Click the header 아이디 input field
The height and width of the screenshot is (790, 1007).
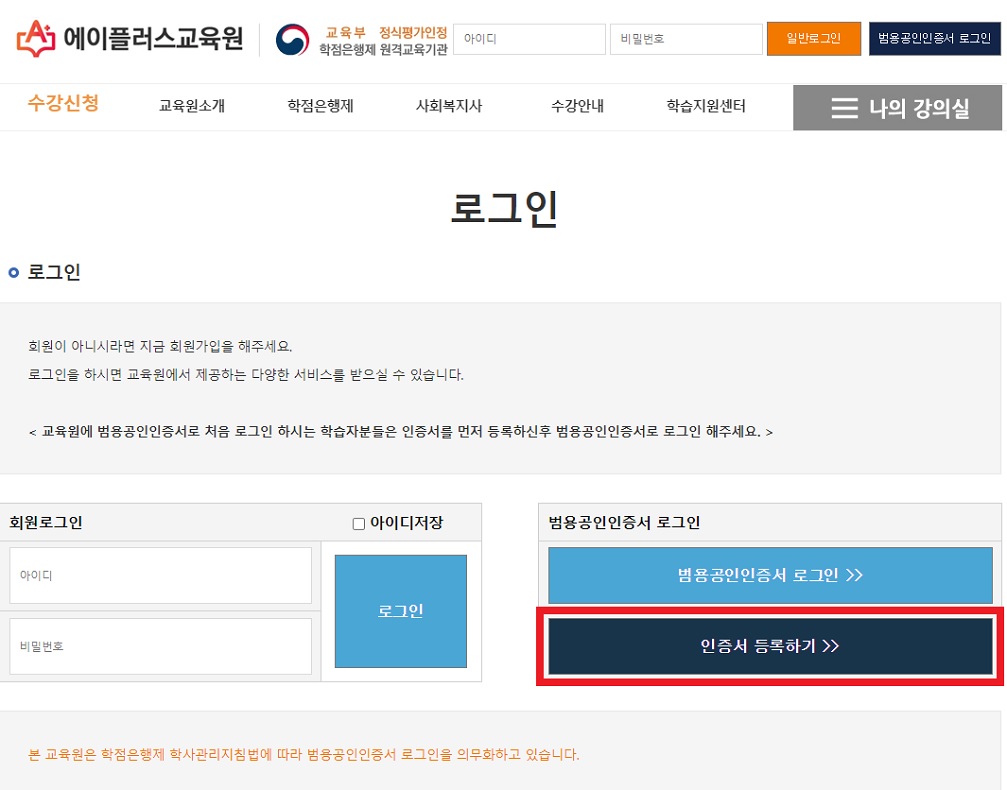[531, 38]
